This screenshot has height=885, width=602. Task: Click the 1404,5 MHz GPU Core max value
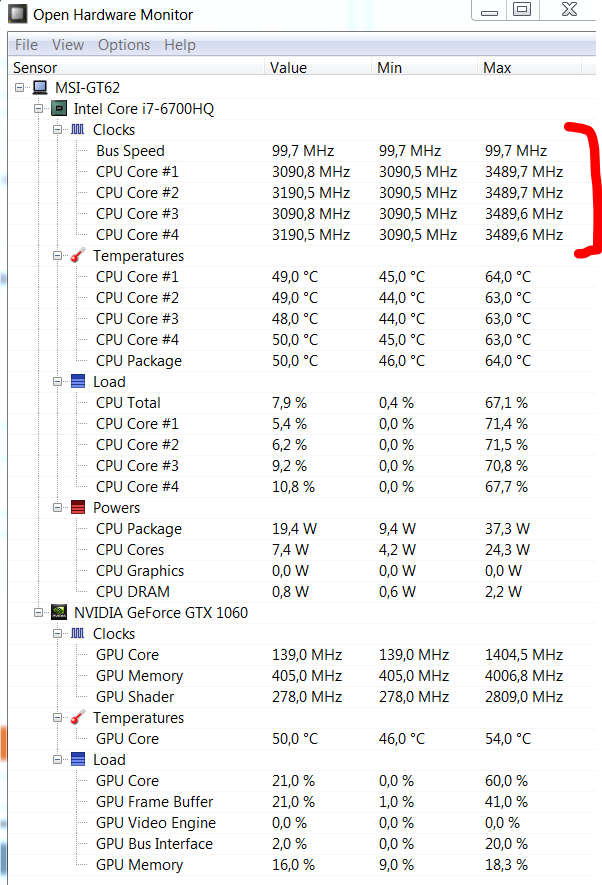tap(524, 655)
